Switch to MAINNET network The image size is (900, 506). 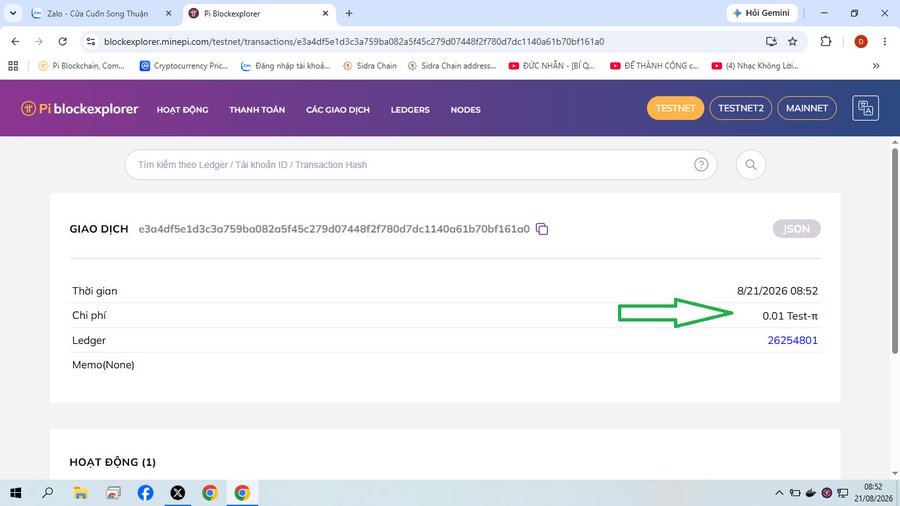pos(806,108)
